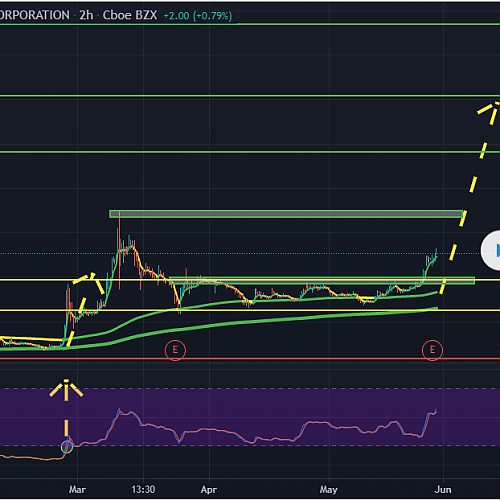Click the Mar label on time axis
This screenshot has width=500, height=500.
pos(77,489)
